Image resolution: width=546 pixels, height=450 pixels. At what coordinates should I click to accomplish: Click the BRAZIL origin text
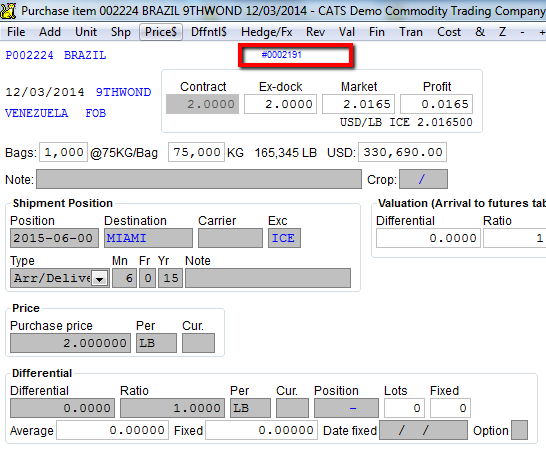(x=85, y=55)
